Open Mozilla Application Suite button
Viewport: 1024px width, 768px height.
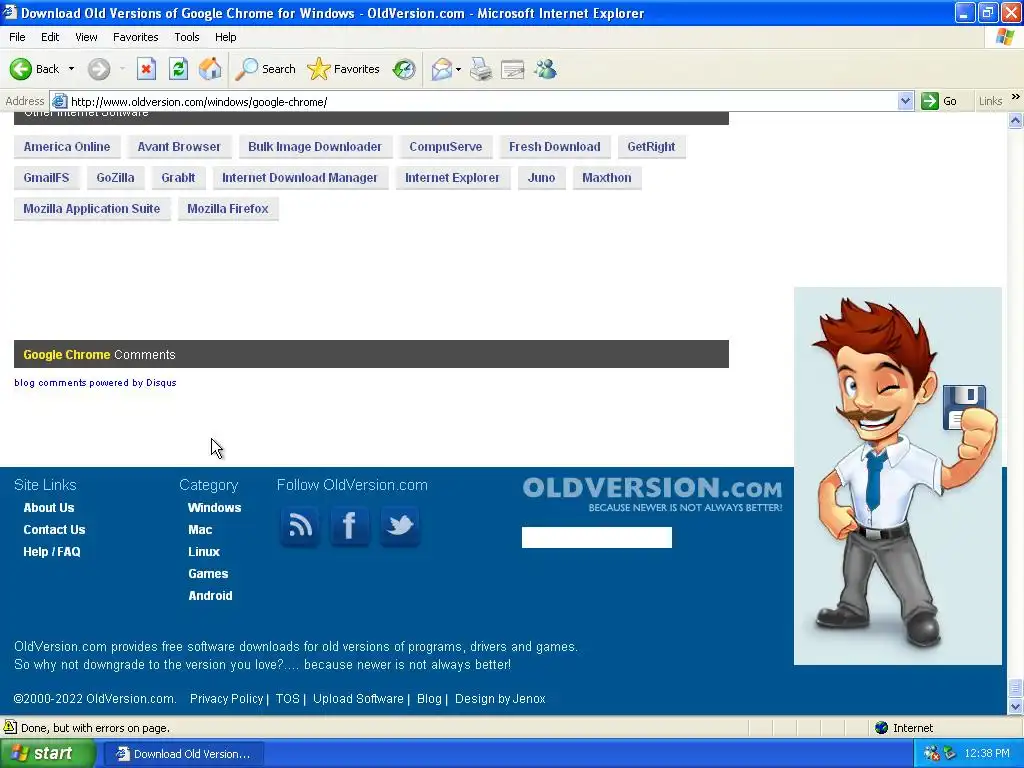[x=91, y=208]
